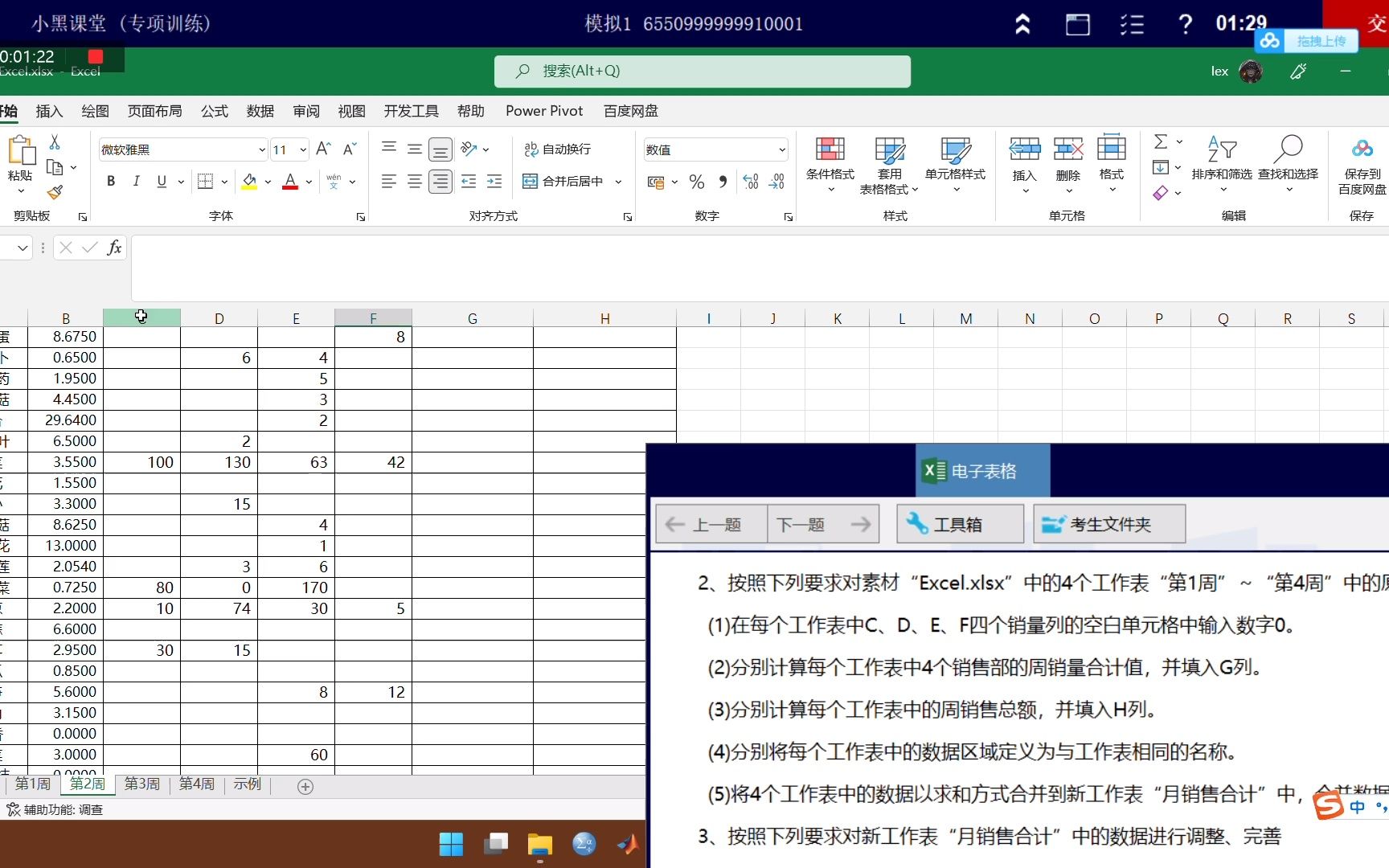Image resolution: width=1389 pixels, height=868 pixels.
Task: Toggle bold formatting
Action: [110, 182]
